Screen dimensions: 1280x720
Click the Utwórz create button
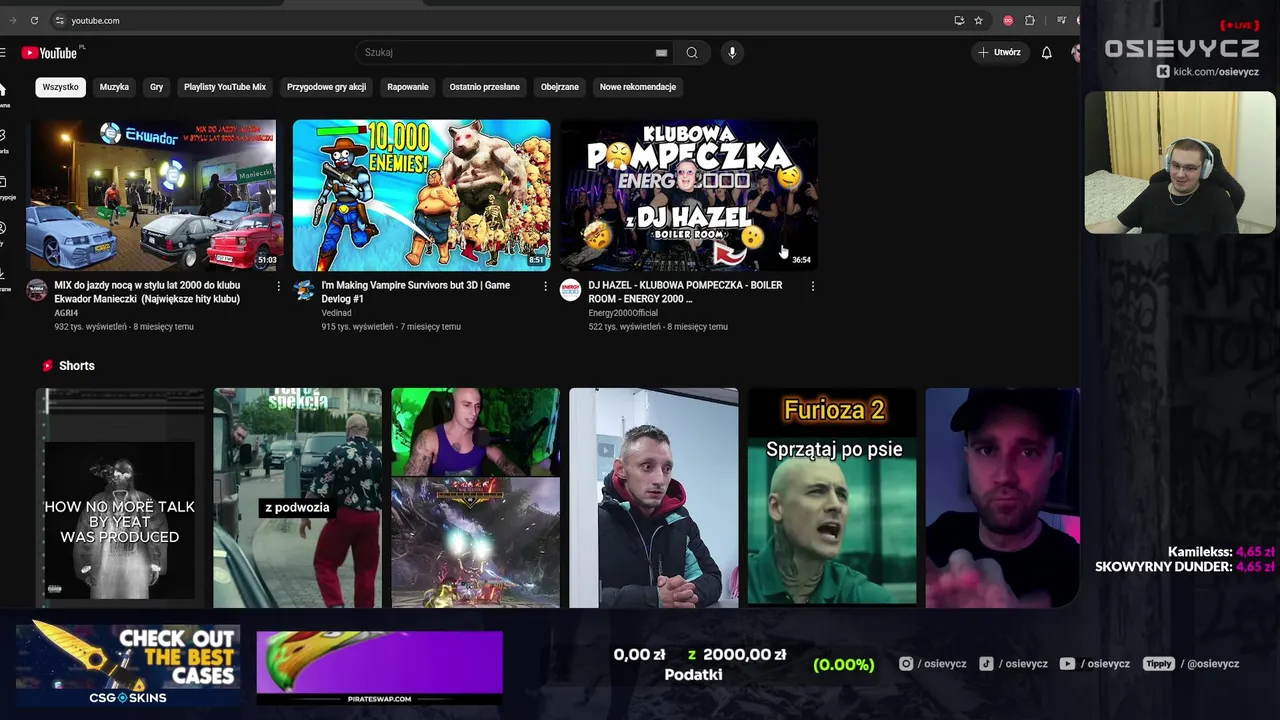(999, 52)
